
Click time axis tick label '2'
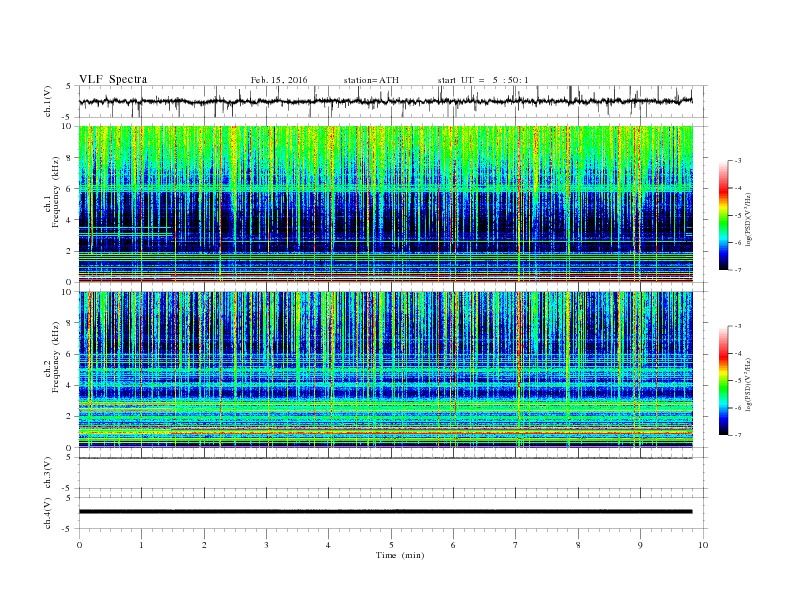coord(204,545)
